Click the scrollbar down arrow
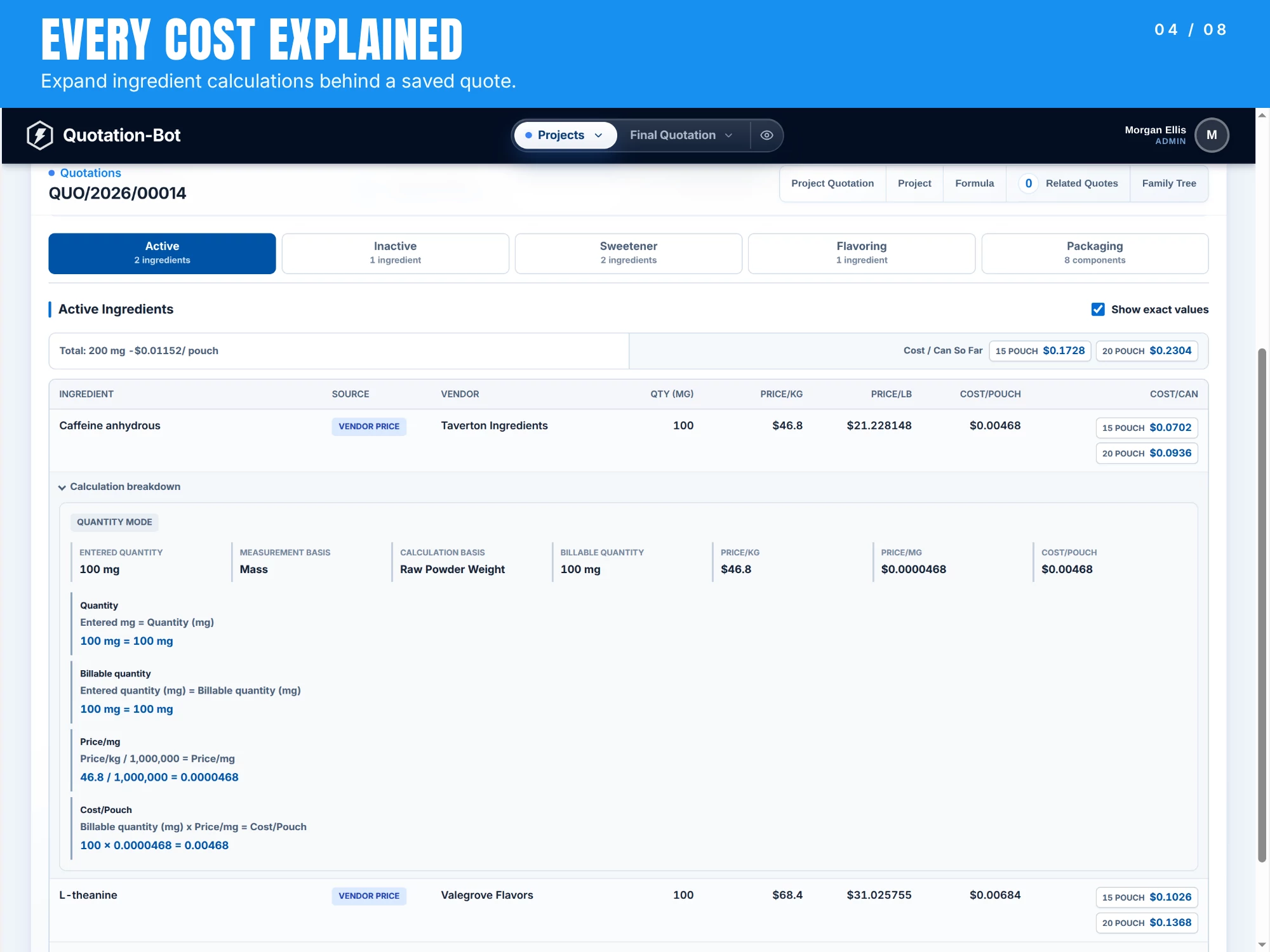1270x952 pixels. click(x=1262, y=945)
